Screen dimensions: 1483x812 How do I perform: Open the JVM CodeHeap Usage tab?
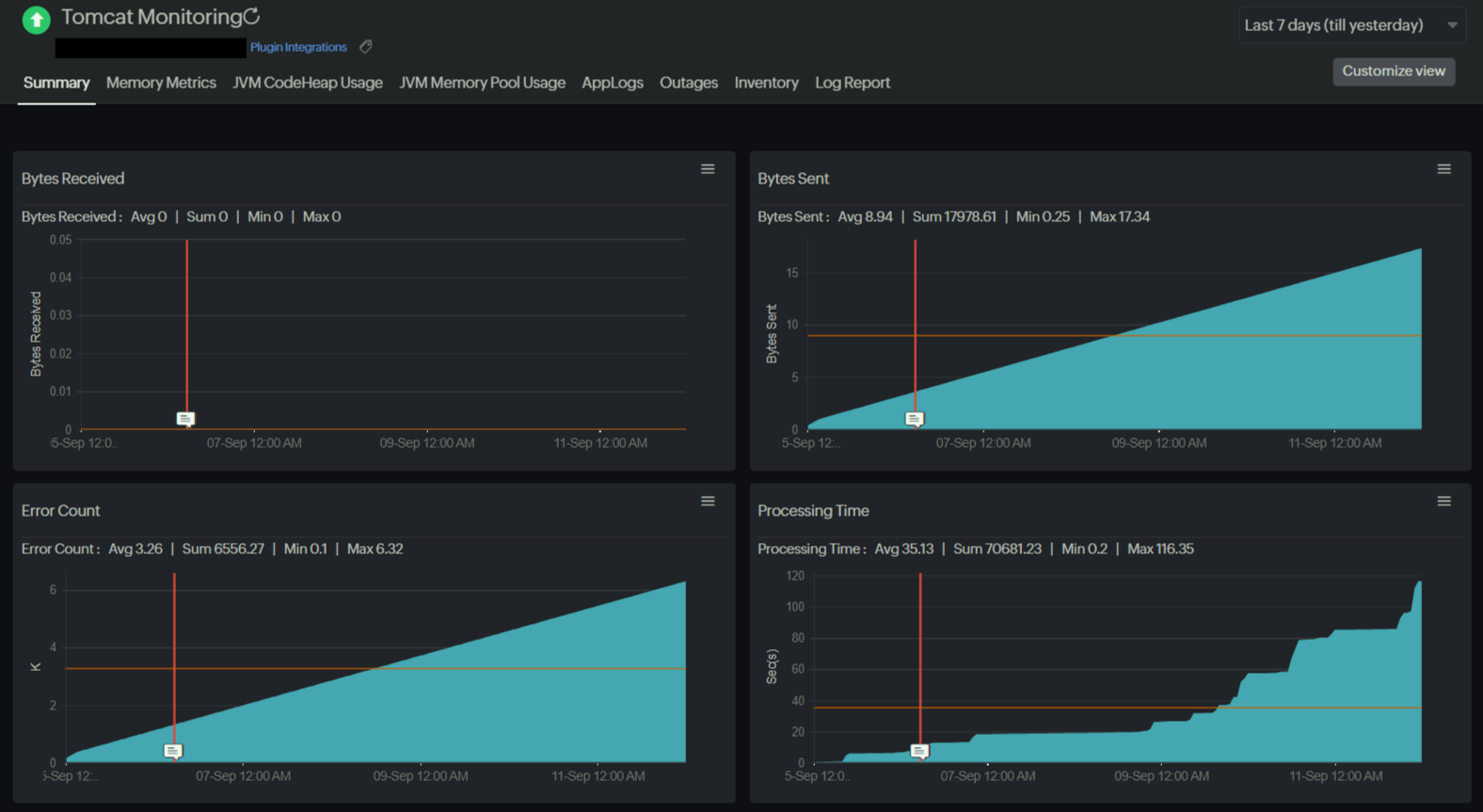308,83
